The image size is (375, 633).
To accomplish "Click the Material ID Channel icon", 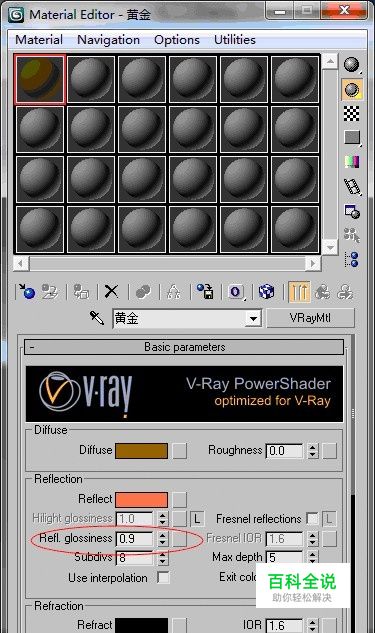I will coord(237,291).
